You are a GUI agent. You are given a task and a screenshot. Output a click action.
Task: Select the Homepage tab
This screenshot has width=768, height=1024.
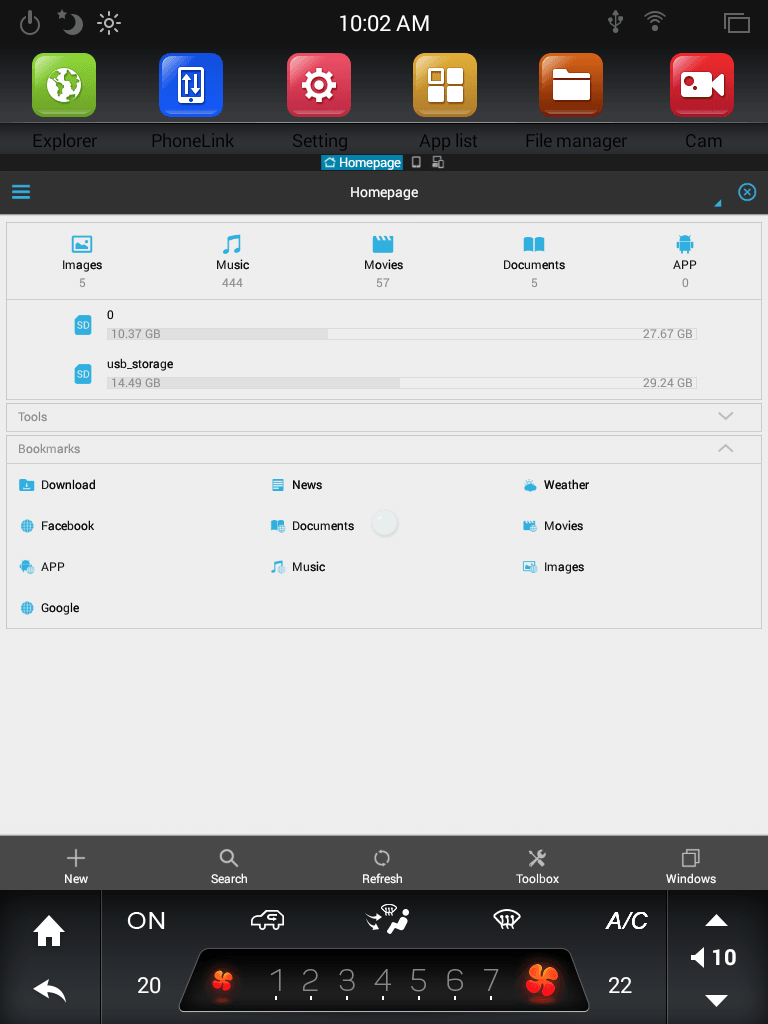pyautogui.click(x=362, y=162)
